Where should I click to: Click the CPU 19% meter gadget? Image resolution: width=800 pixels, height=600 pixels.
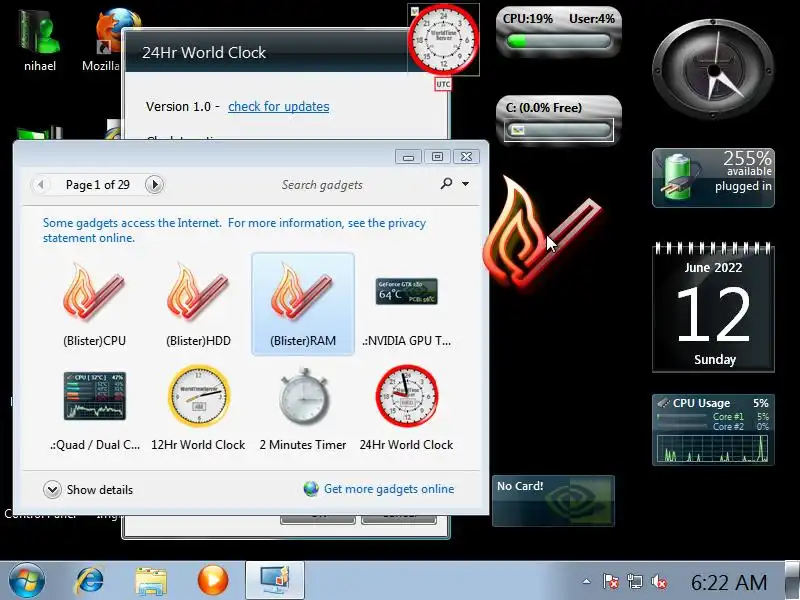559,32
